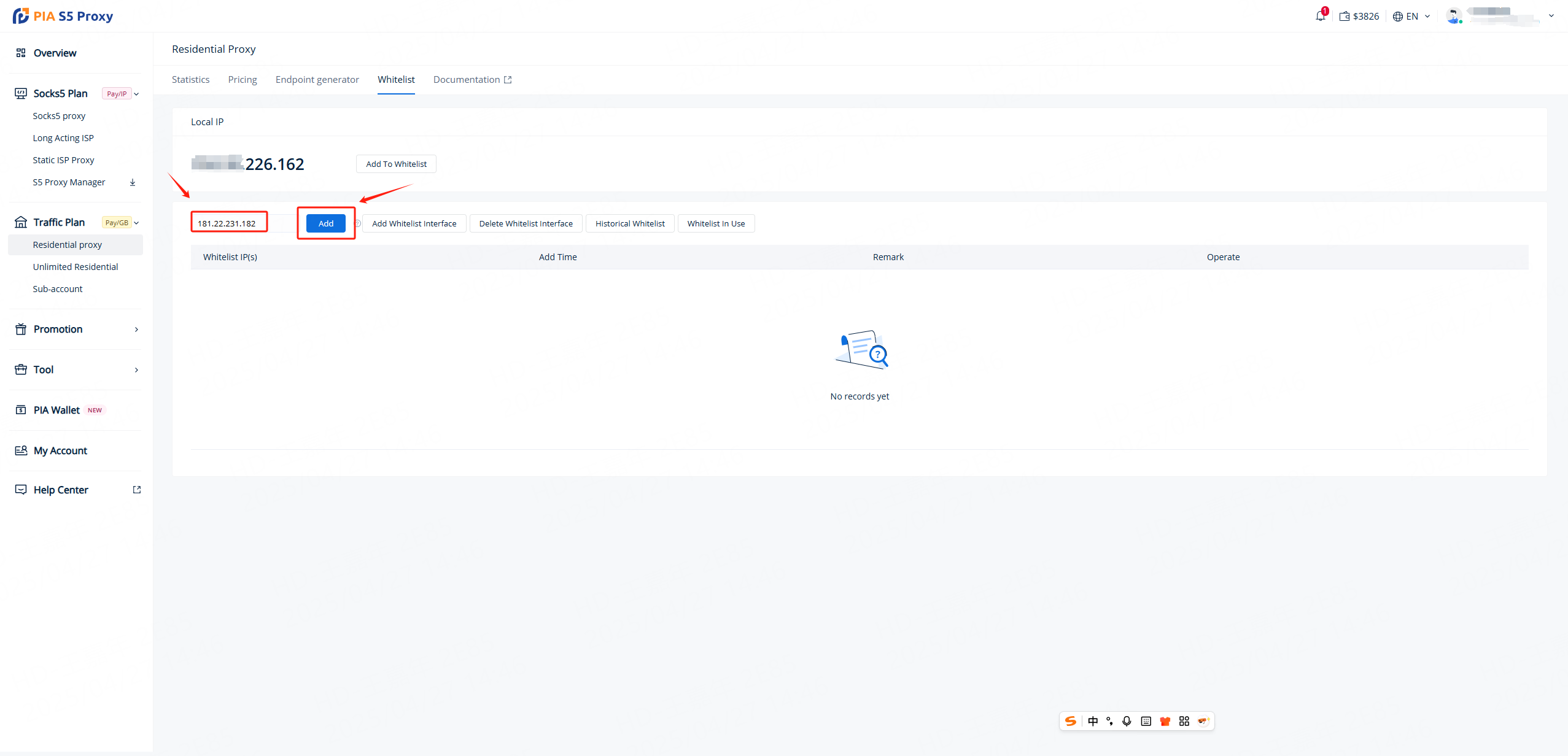Collapse the Traffic Plan section
The height and width of the screenshot is (756, 1568).
pyautogui.click(x=136, y=223)
